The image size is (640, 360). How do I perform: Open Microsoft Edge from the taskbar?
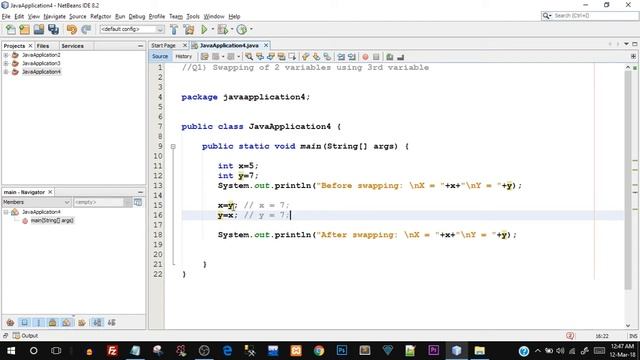tap(227, 351)
